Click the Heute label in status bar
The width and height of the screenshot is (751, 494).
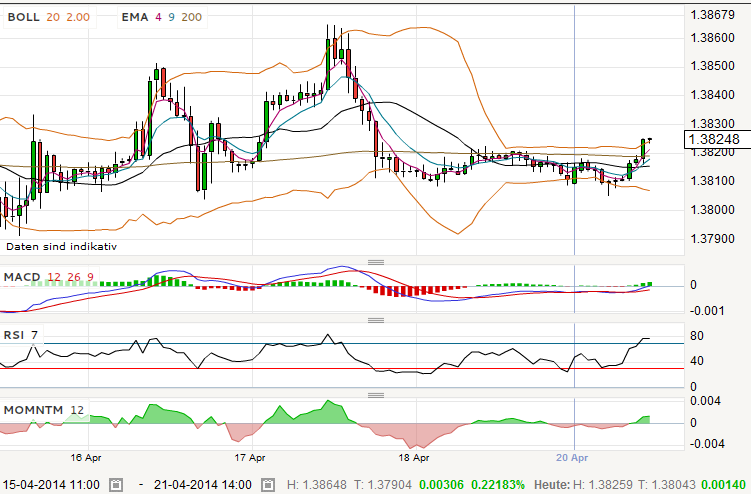coord(552,485)
